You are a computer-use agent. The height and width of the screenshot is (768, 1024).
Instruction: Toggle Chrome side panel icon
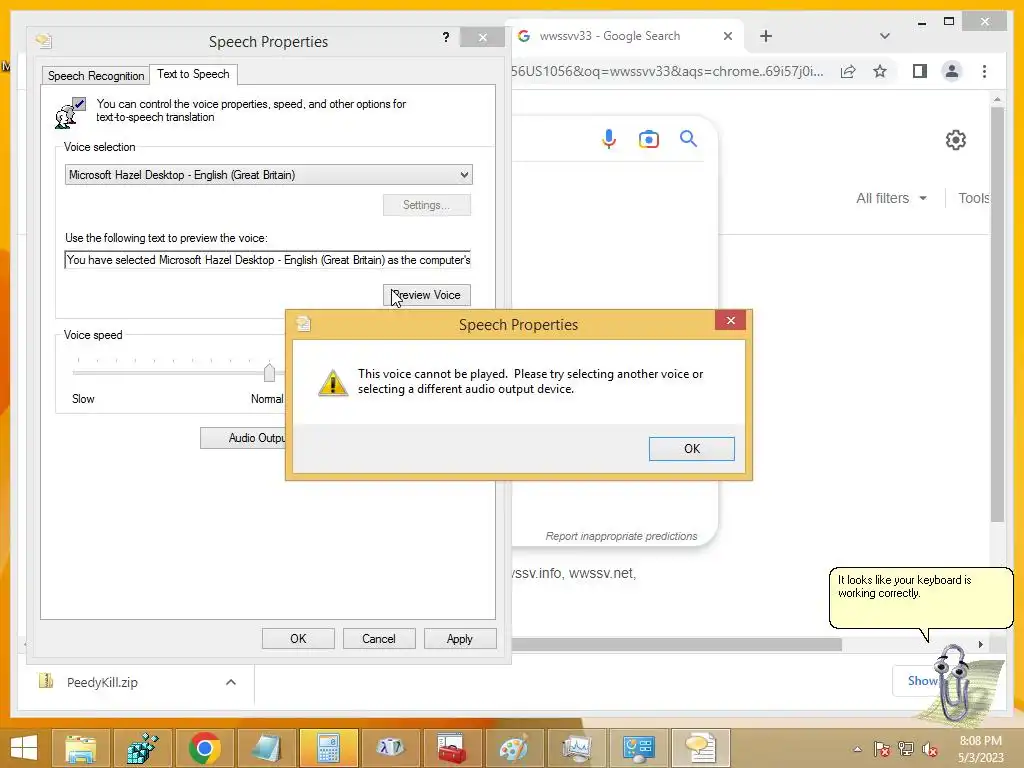click(x=920, y=71)
